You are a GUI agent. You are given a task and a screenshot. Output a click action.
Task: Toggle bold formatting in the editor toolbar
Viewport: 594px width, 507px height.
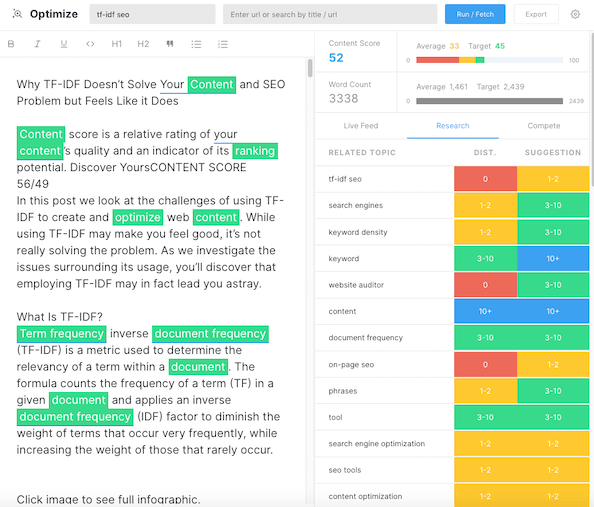click(11, 44)
